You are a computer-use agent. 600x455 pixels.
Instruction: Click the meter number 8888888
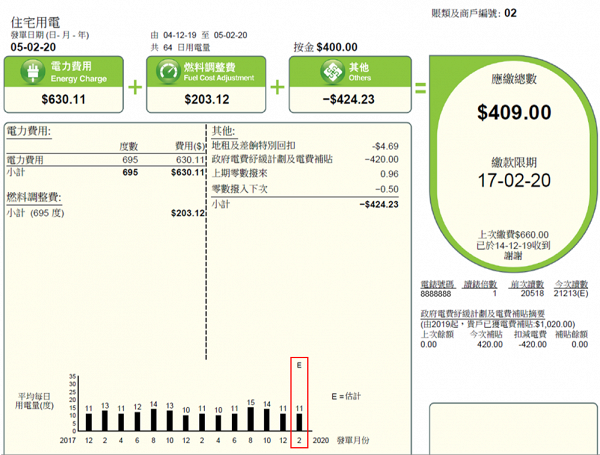pyautogui.click(x=435, y=294)
